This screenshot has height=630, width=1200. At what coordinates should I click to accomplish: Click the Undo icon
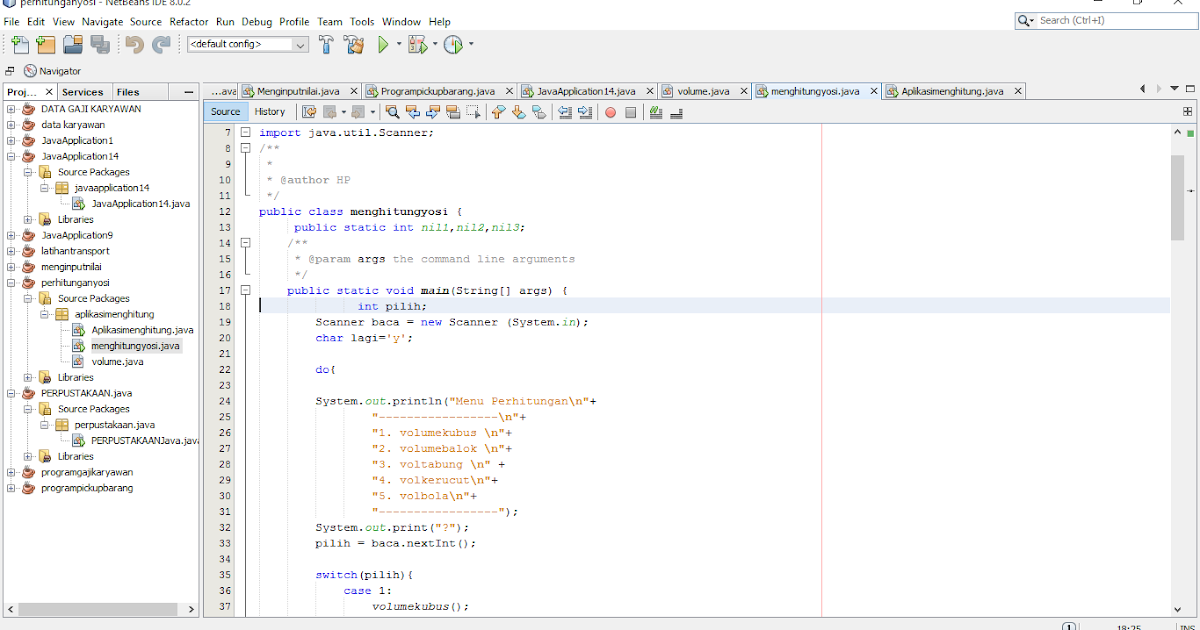[131, 44]
